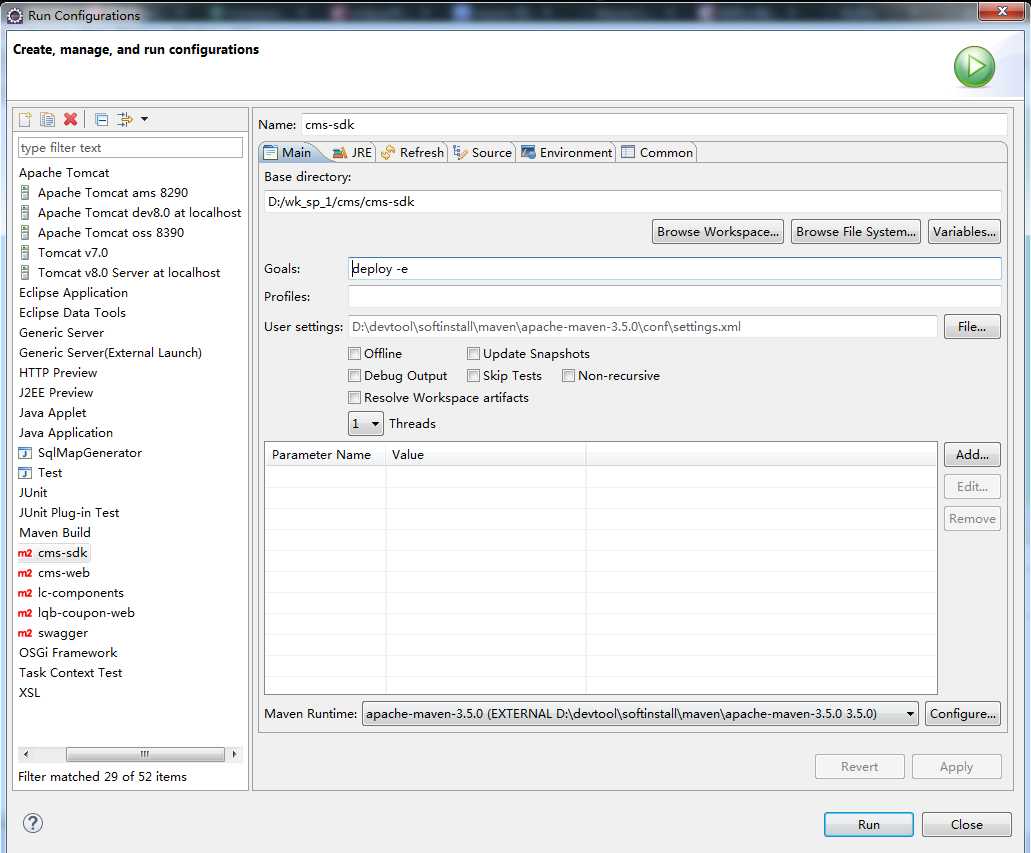Click the scrollbar right arrow in list
Screen dimensions: 1031x853
[234, 754]
